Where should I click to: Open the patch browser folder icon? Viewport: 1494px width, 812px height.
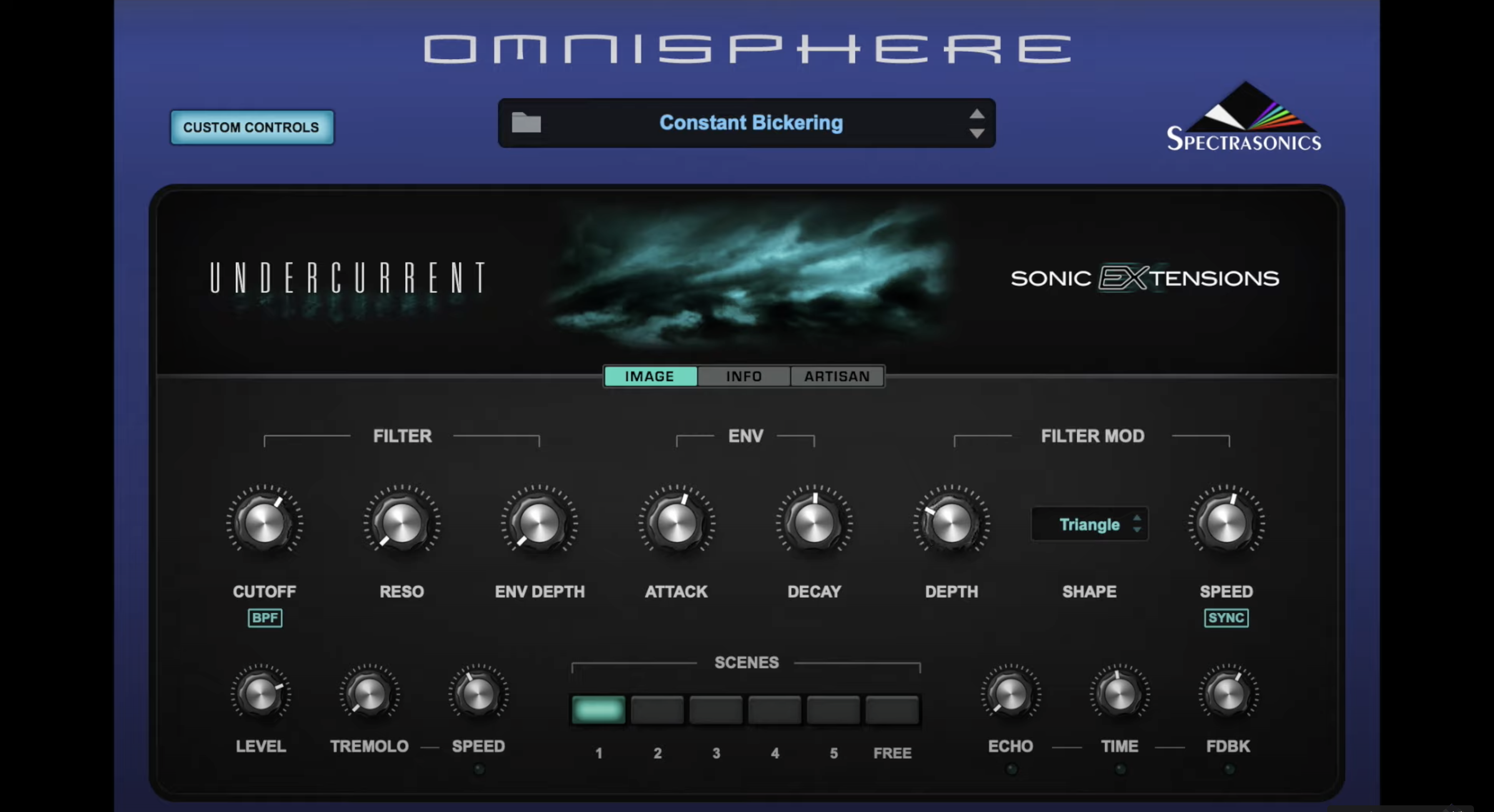526,123
